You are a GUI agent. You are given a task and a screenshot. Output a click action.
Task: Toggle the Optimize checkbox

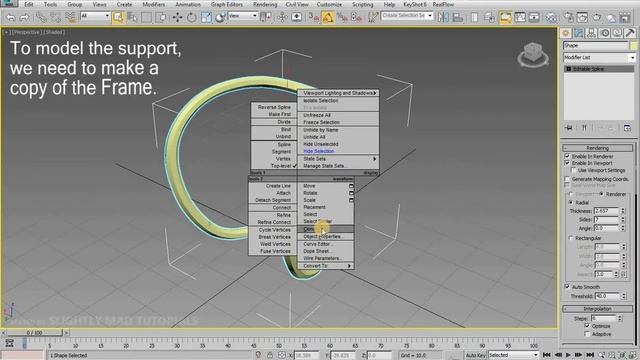(587, 326)
